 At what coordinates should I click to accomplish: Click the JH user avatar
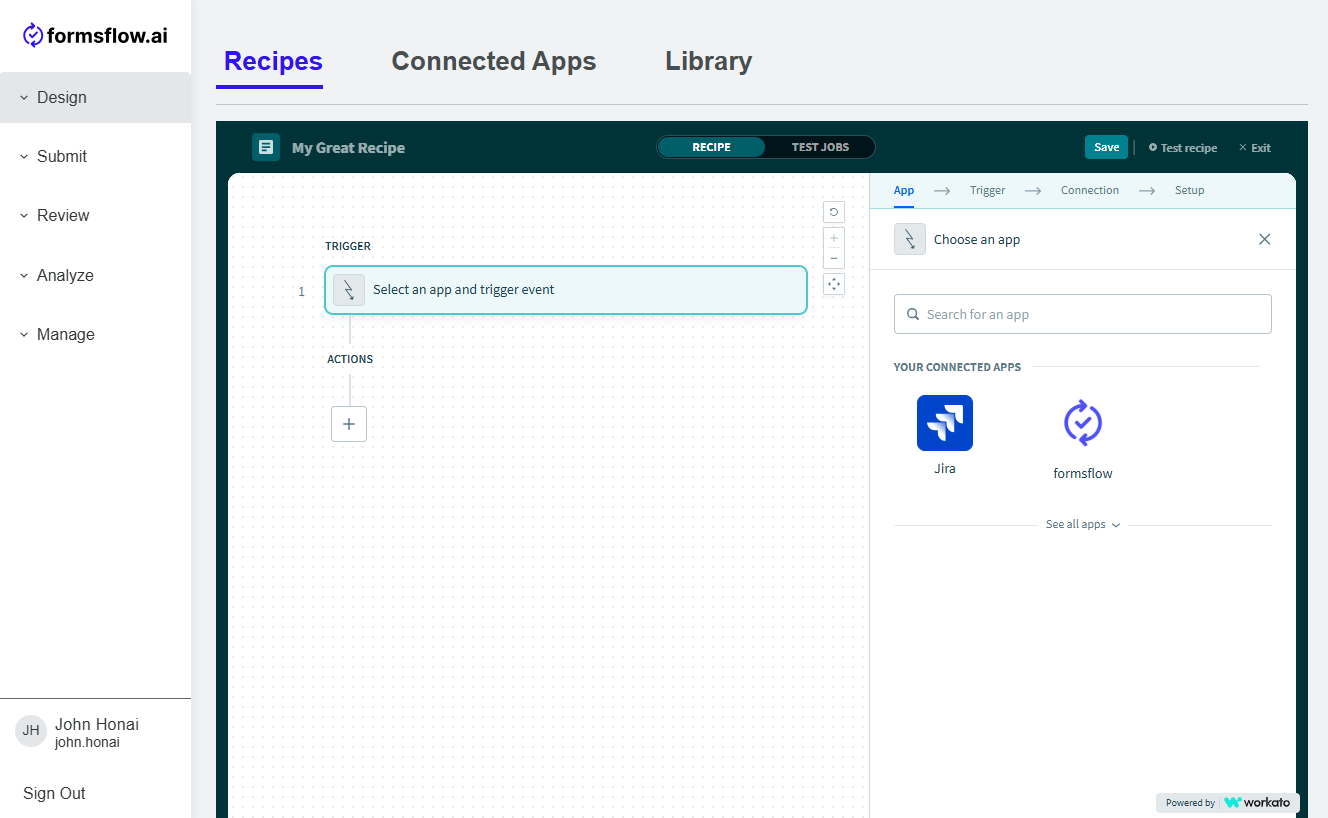click(31, 731)
